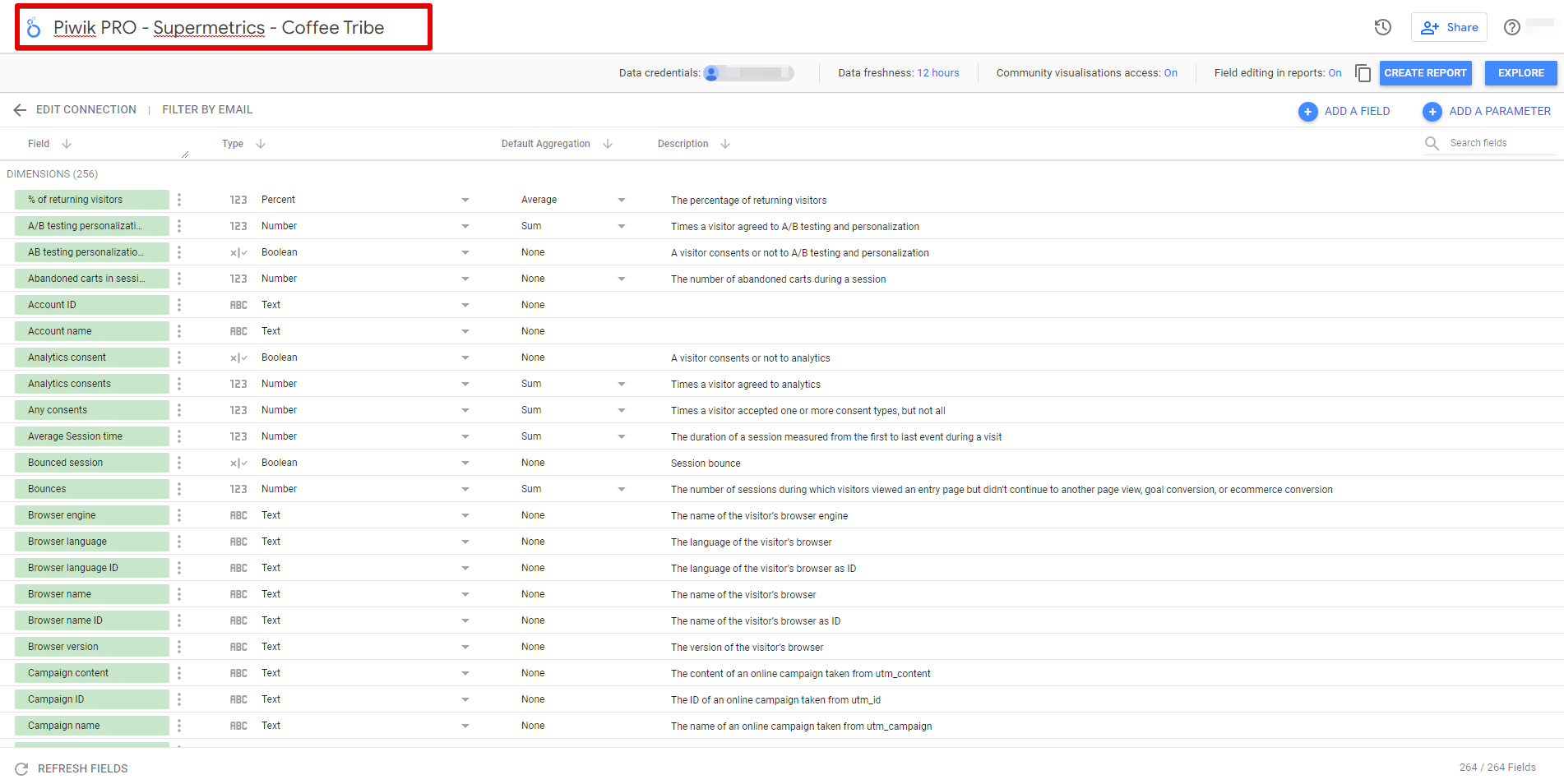Toggle Community visualisations access setting

point(1170,72)
